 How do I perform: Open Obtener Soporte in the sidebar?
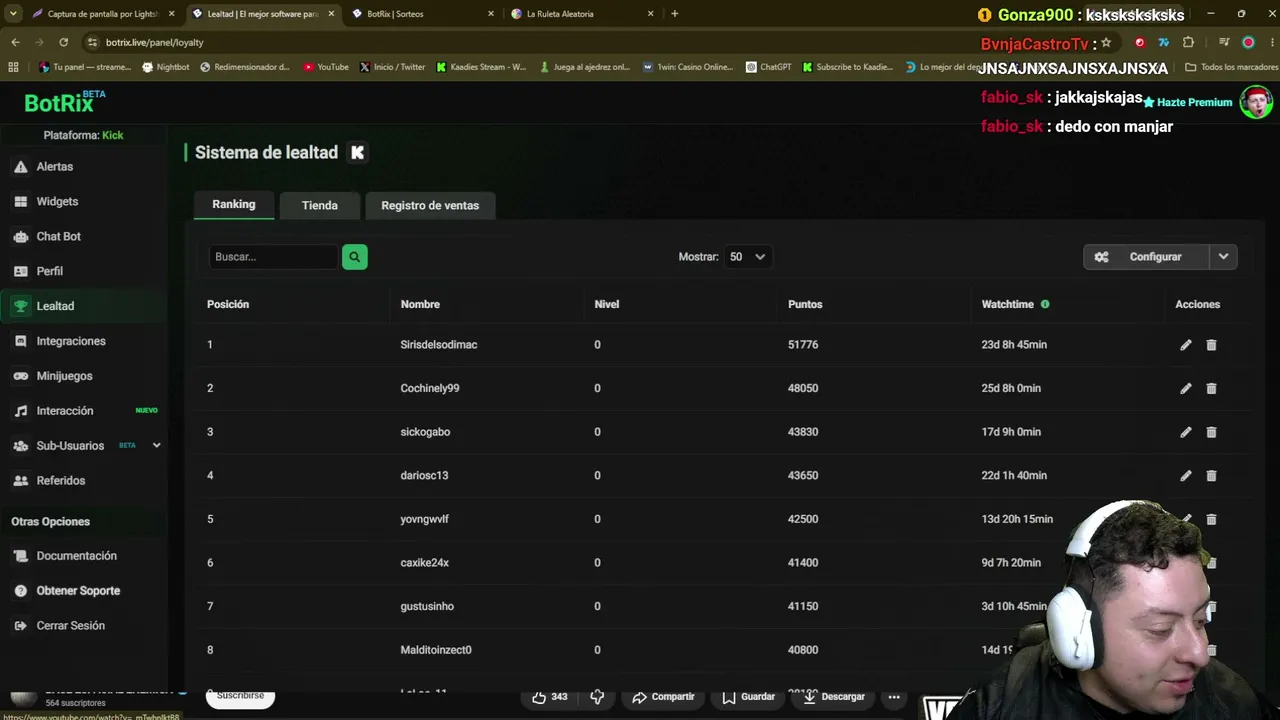coord(78,591)
